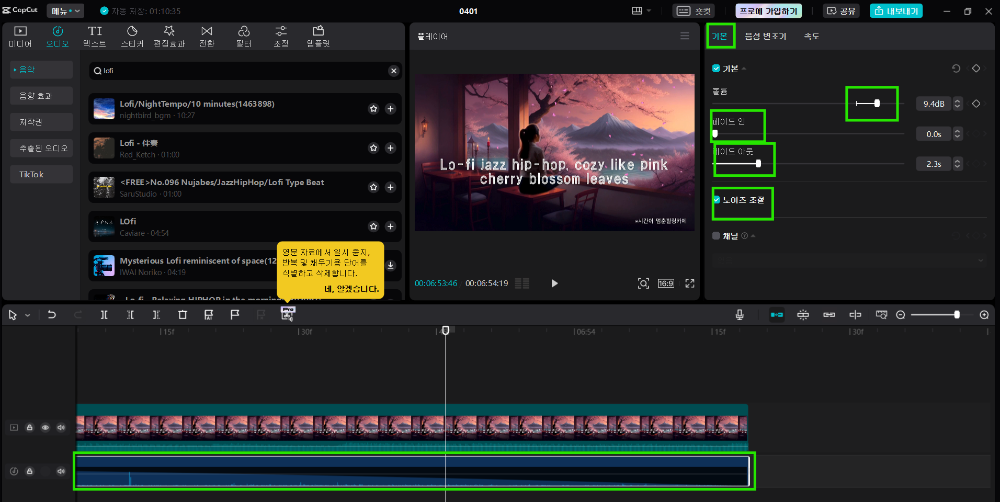Open the player hamburger menu

[684, 36]
